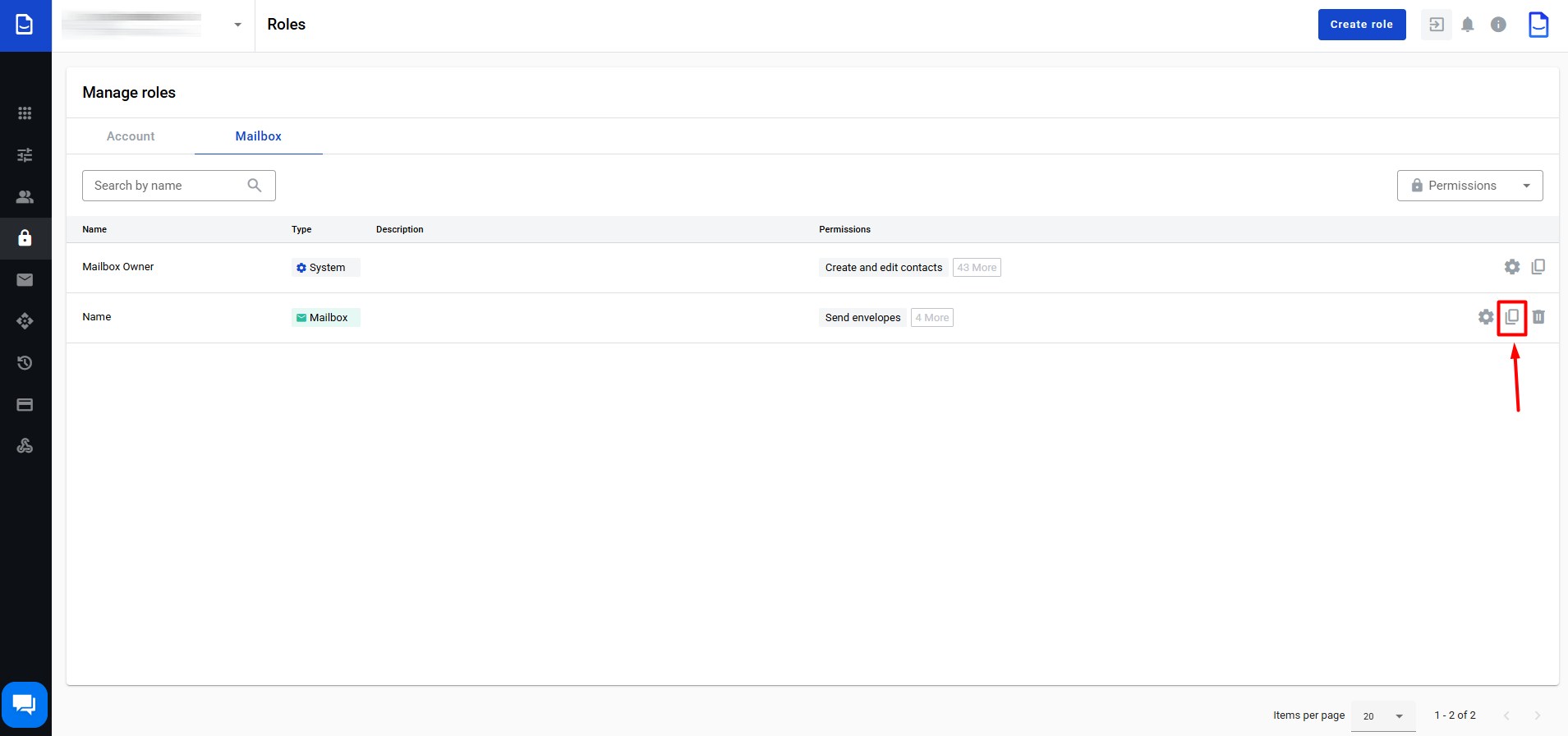Open the notifications bell

[x=1467, y=25]
